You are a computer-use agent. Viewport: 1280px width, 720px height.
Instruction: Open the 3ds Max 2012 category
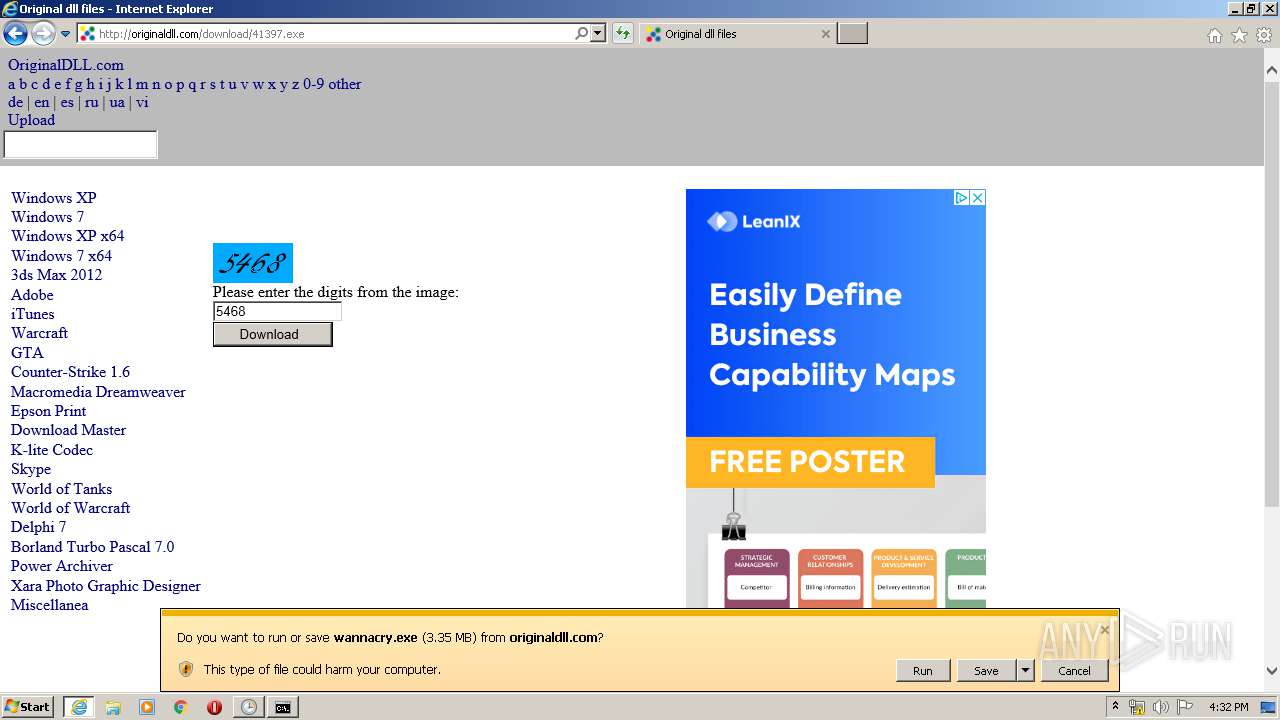point(56,275)
